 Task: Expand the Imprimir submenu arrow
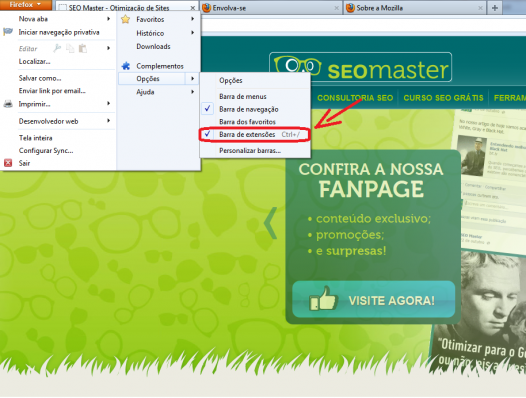point(108,103)
